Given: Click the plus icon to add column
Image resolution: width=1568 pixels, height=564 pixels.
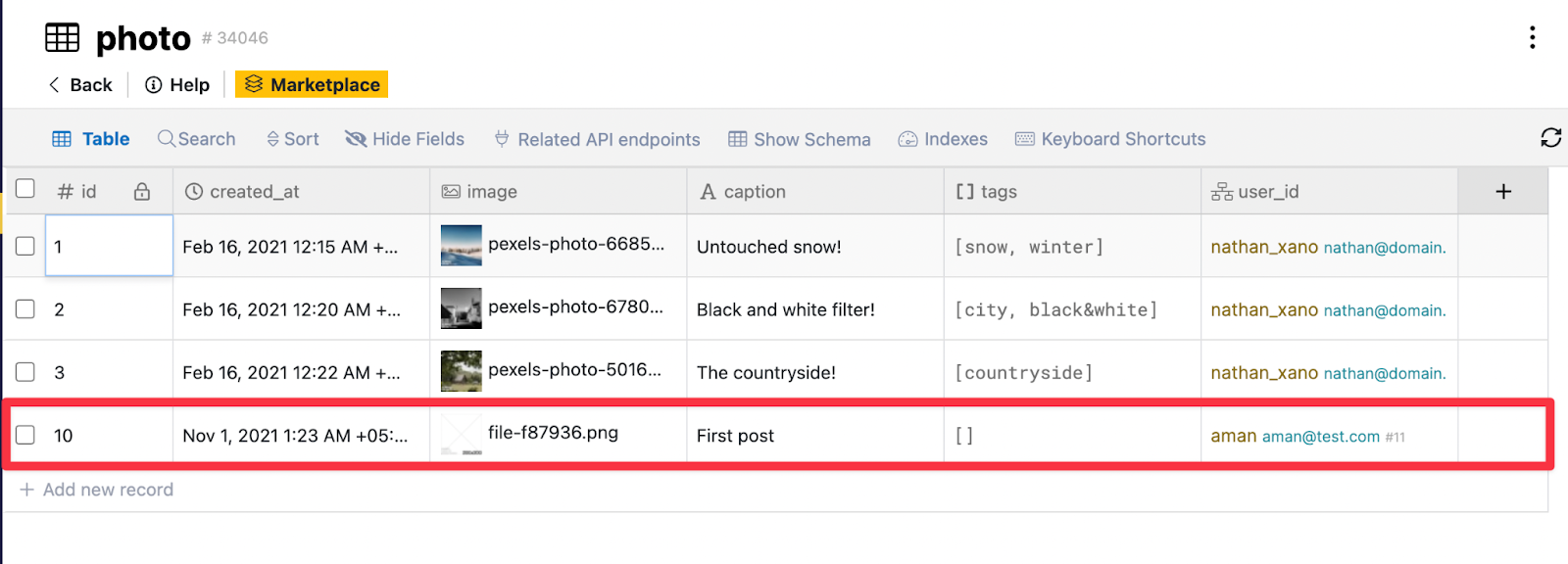Looking at the screenshot, I should 1503,192.
